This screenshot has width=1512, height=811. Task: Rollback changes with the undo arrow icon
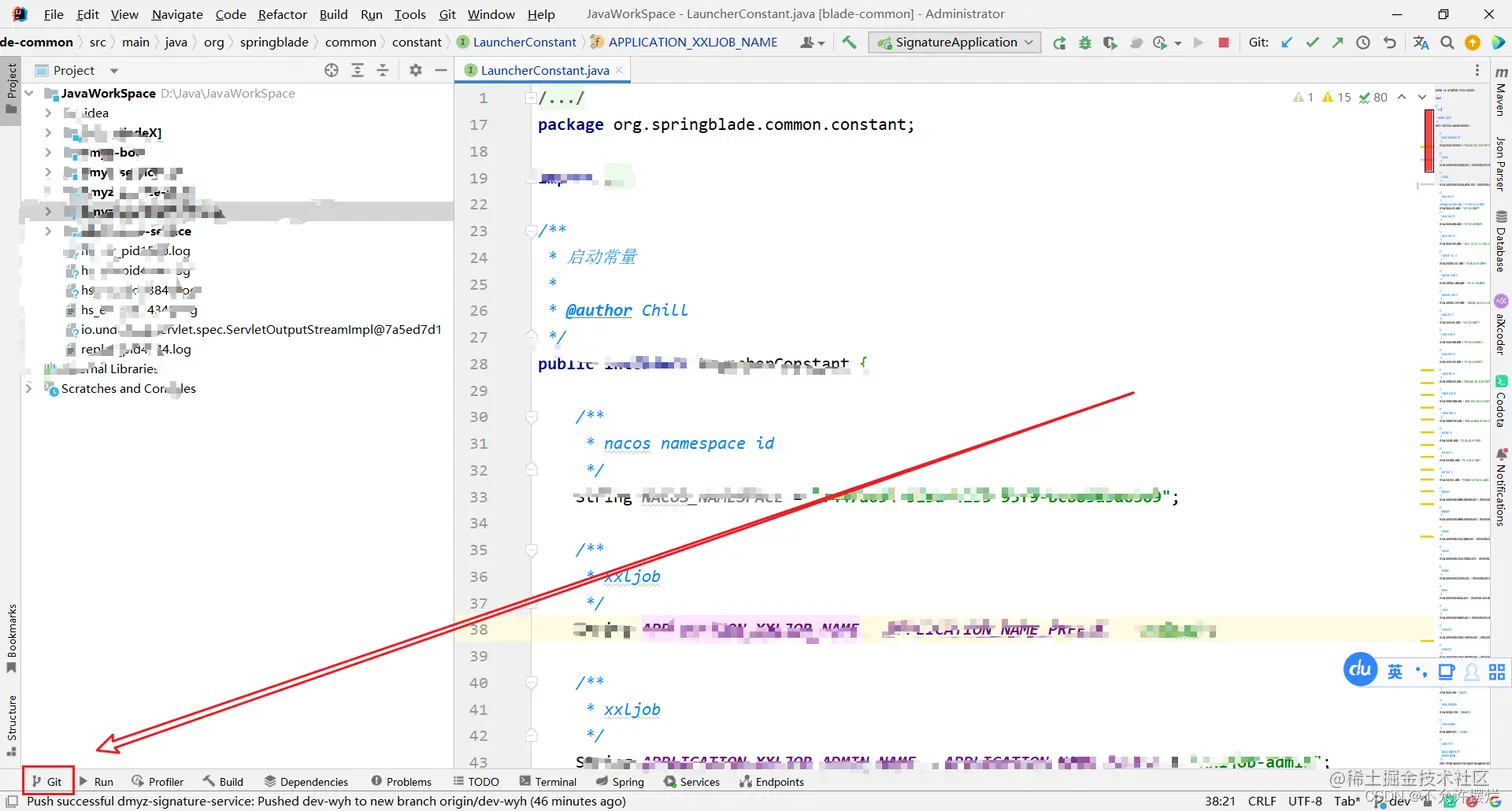click(1389, 42)
